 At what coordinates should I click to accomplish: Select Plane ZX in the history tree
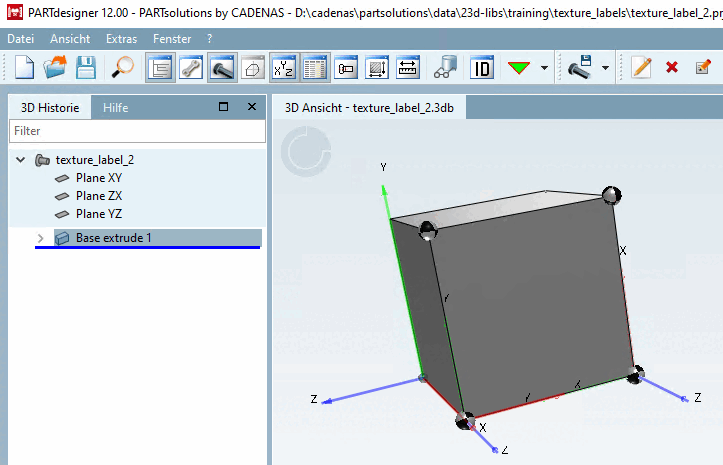click(99, 196)
